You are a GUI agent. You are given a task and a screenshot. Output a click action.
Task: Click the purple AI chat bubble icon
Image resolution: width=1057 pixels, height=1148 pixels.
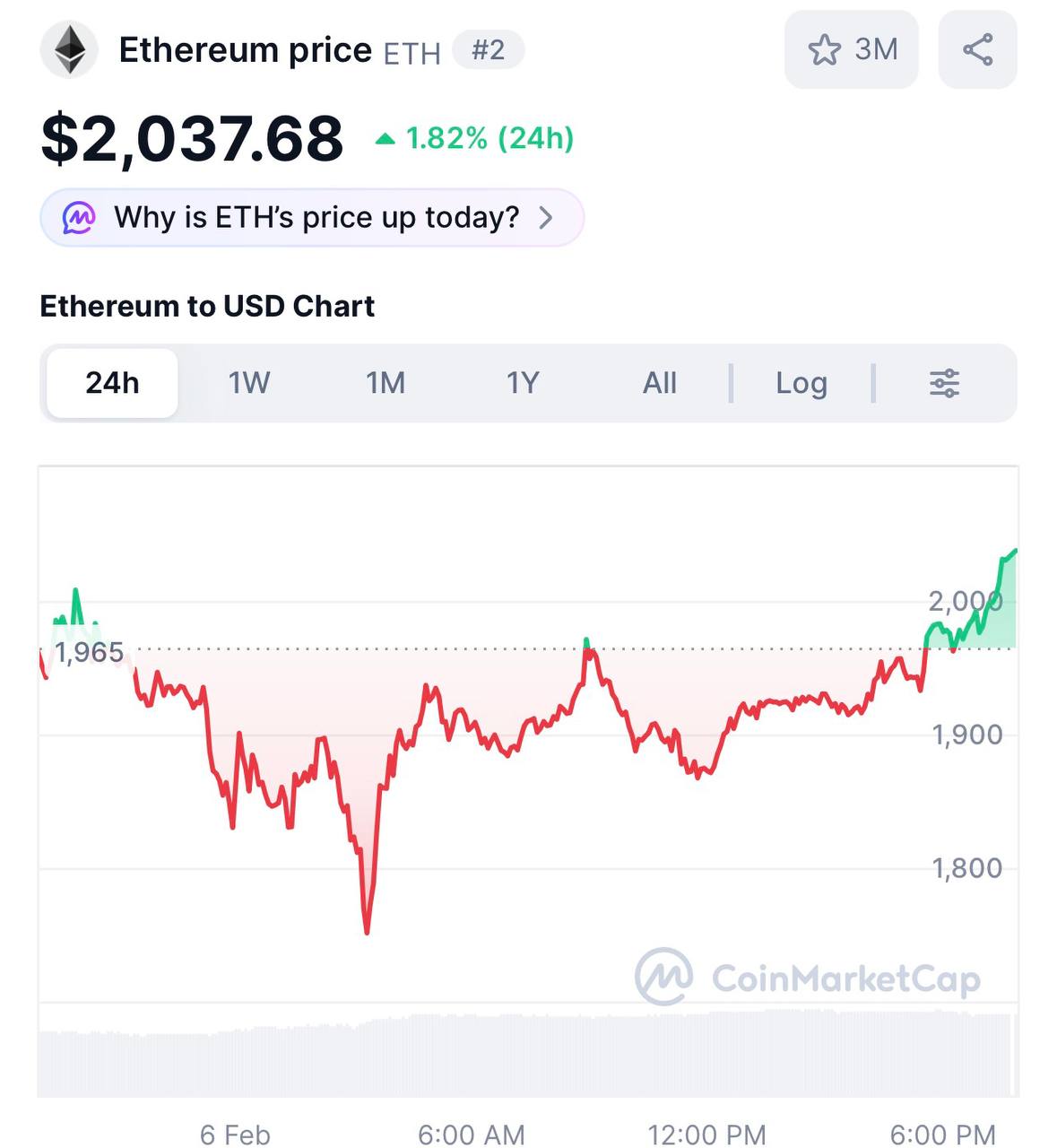click(x=79, y=217)
